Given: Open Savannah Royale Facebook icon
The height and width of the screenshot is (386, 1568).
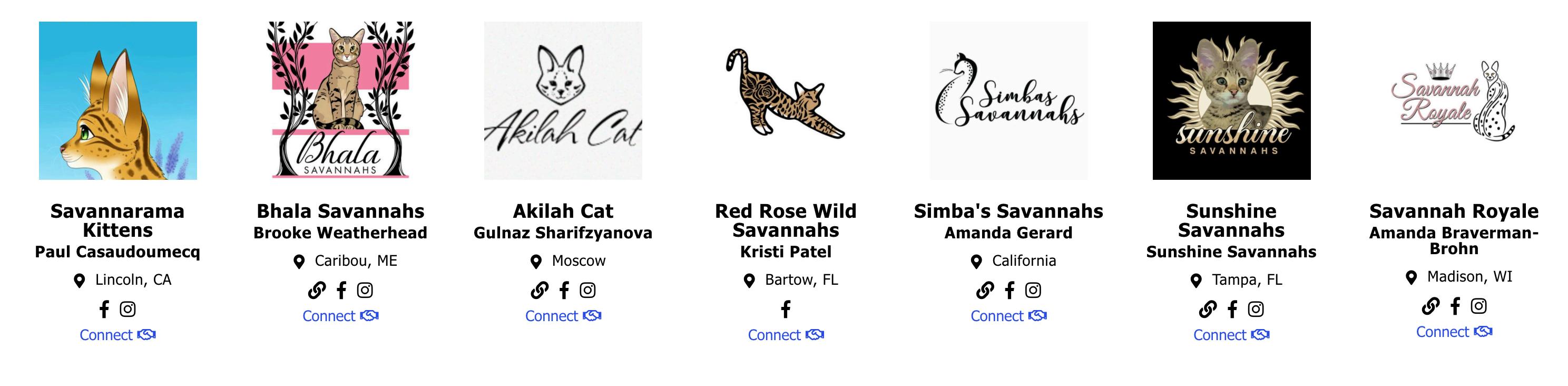Looking at the screenshot, I should coord(1455,306).
